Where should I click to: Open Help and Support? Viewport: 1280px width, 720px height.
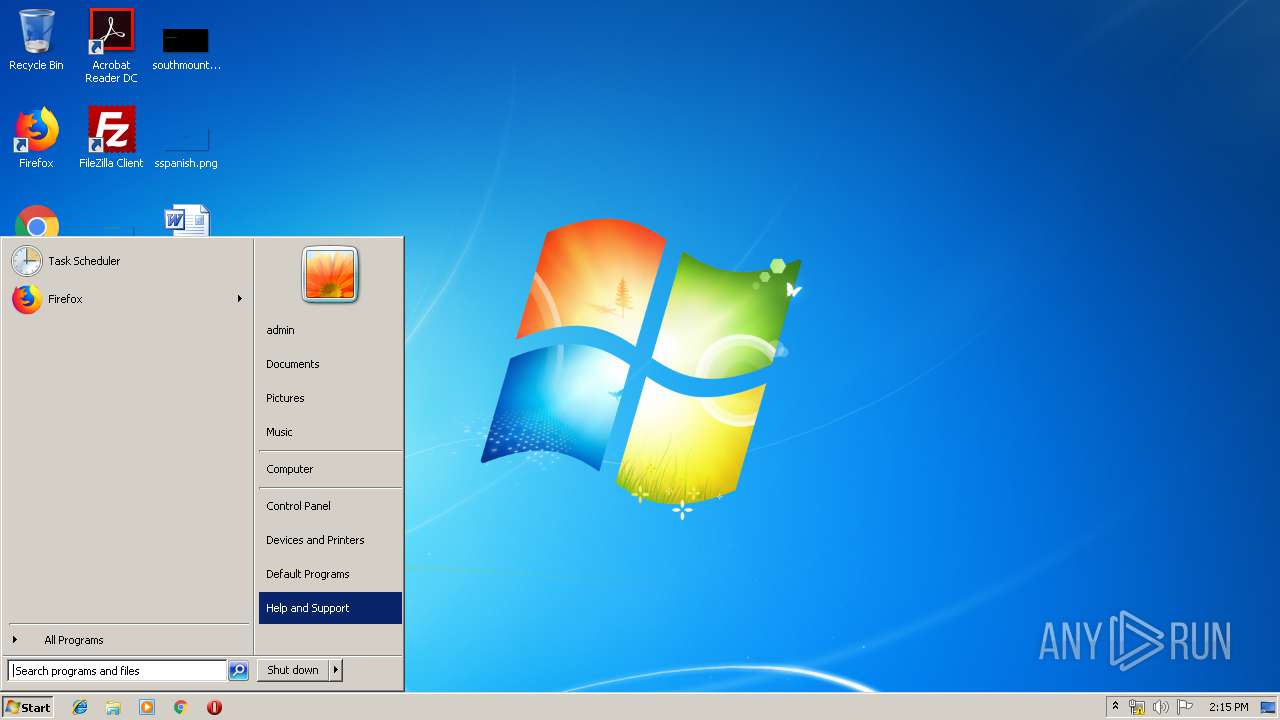pyautogui.click(x=330, y=608)
